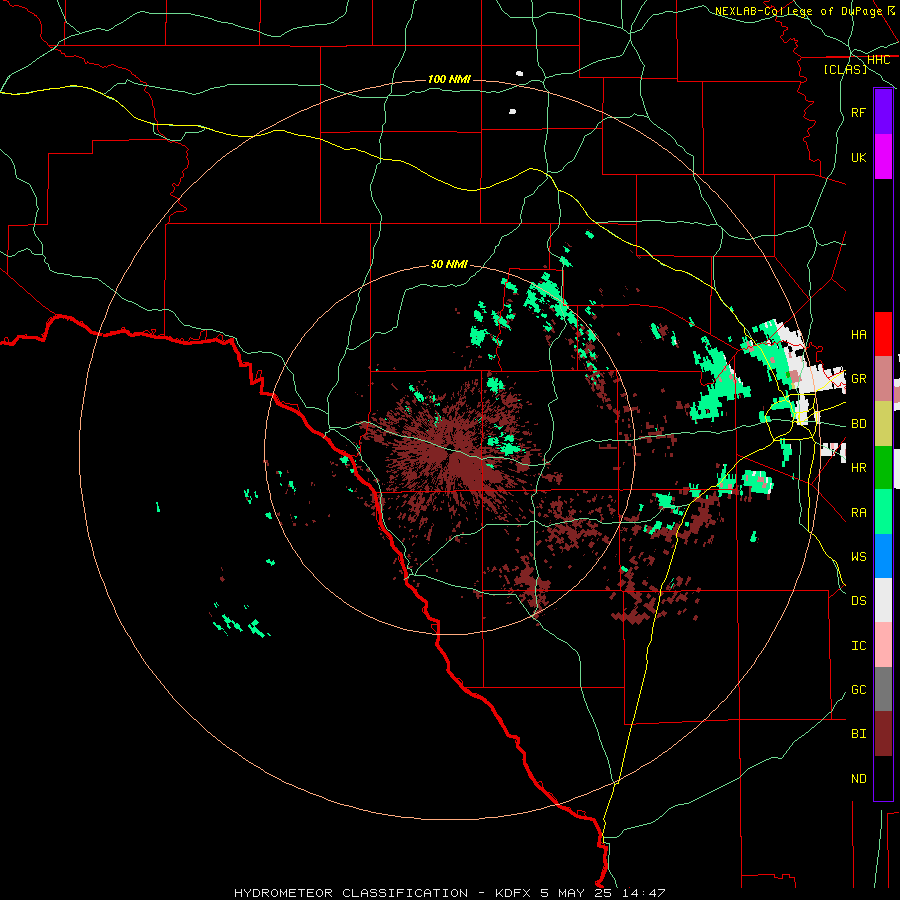Click the red HA legend color swatch

coord(883,334)
